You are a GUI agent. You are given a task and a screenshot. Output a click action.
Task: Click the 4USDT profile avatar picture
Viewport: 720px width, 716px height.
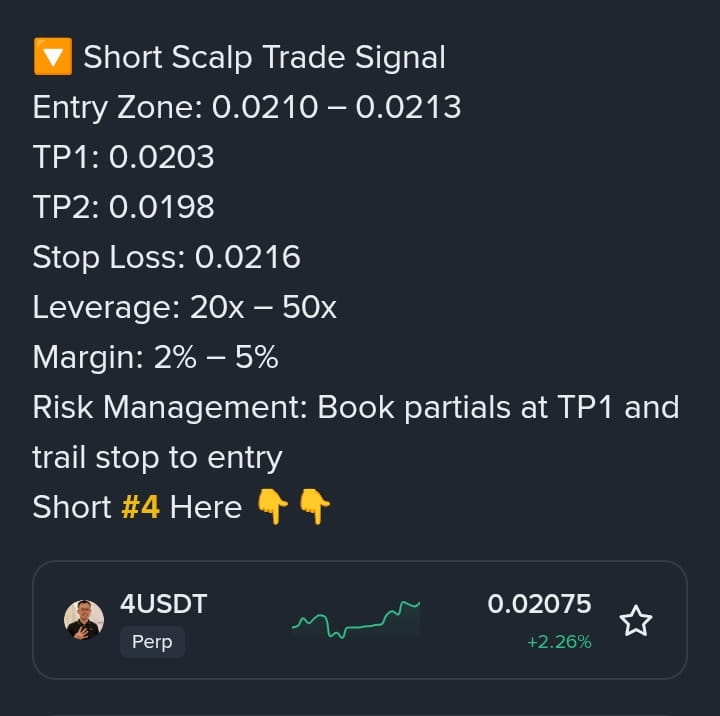[84, 620]
